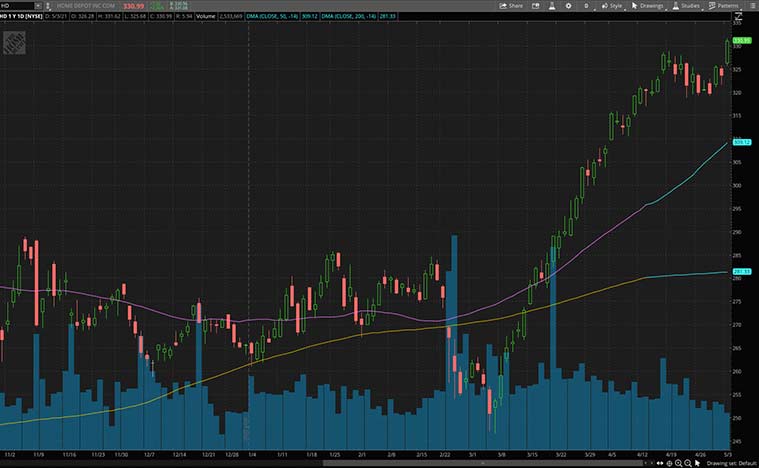Open the hamburger menu at top right
The width and height of the screenshot is (759, 468).
[751, 5]
